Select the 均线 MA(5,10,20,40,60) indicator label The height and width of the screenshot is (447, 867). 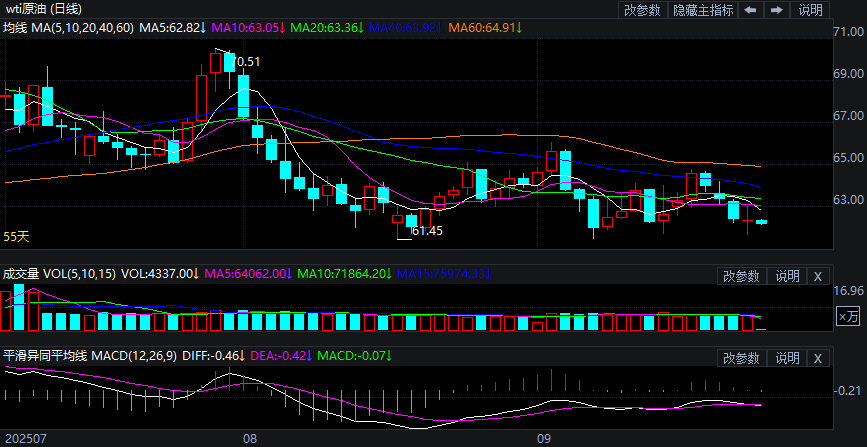click(x=67, y=27)
